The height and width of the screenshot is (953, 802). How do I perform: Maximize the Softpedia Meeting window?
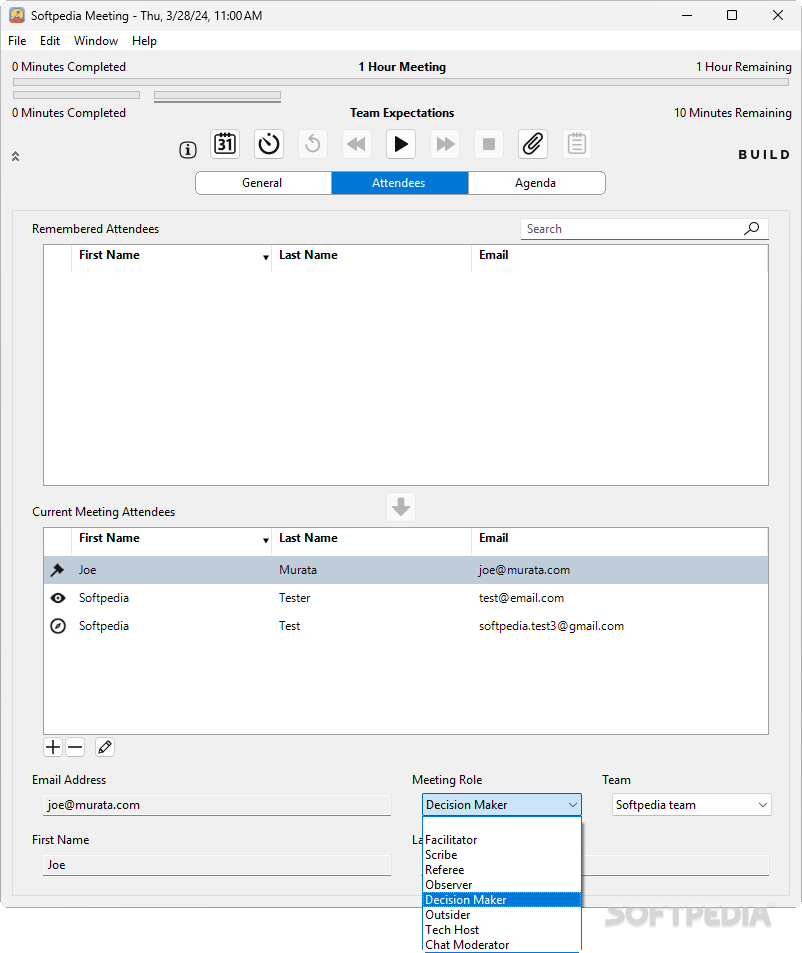(732, 15)
